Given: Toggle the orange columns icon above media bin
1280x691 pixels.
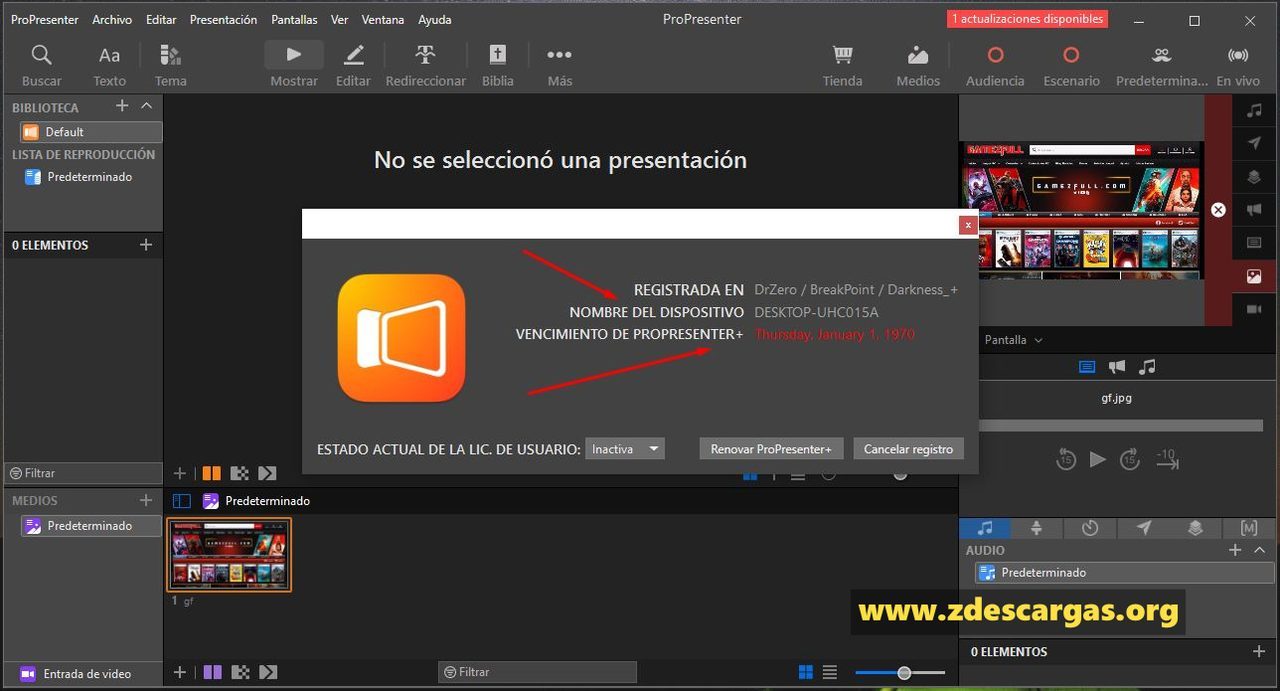Looking at the screenshot, I should (x=212, y=473).
